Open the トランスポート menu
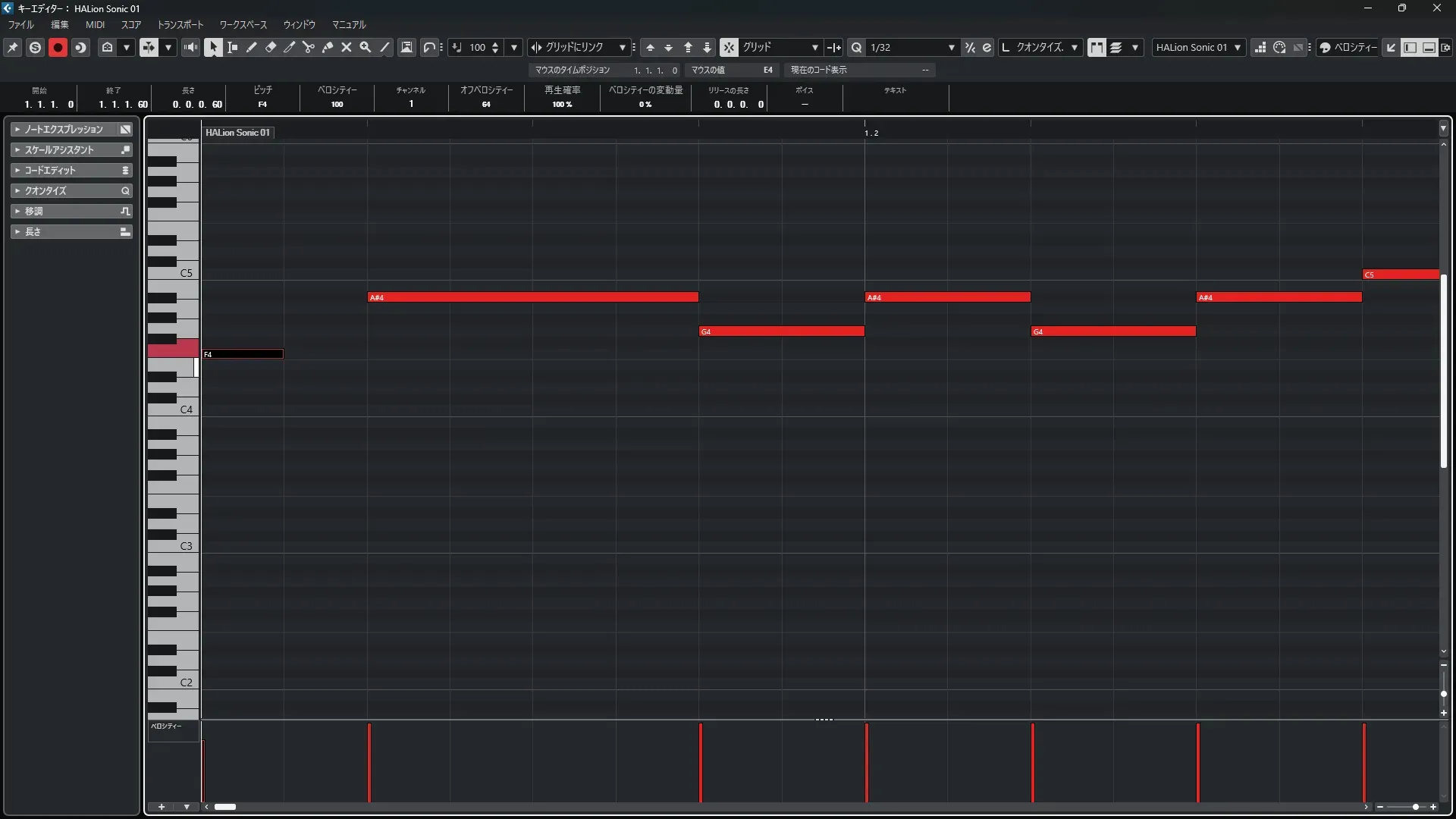 click(180, 24)
